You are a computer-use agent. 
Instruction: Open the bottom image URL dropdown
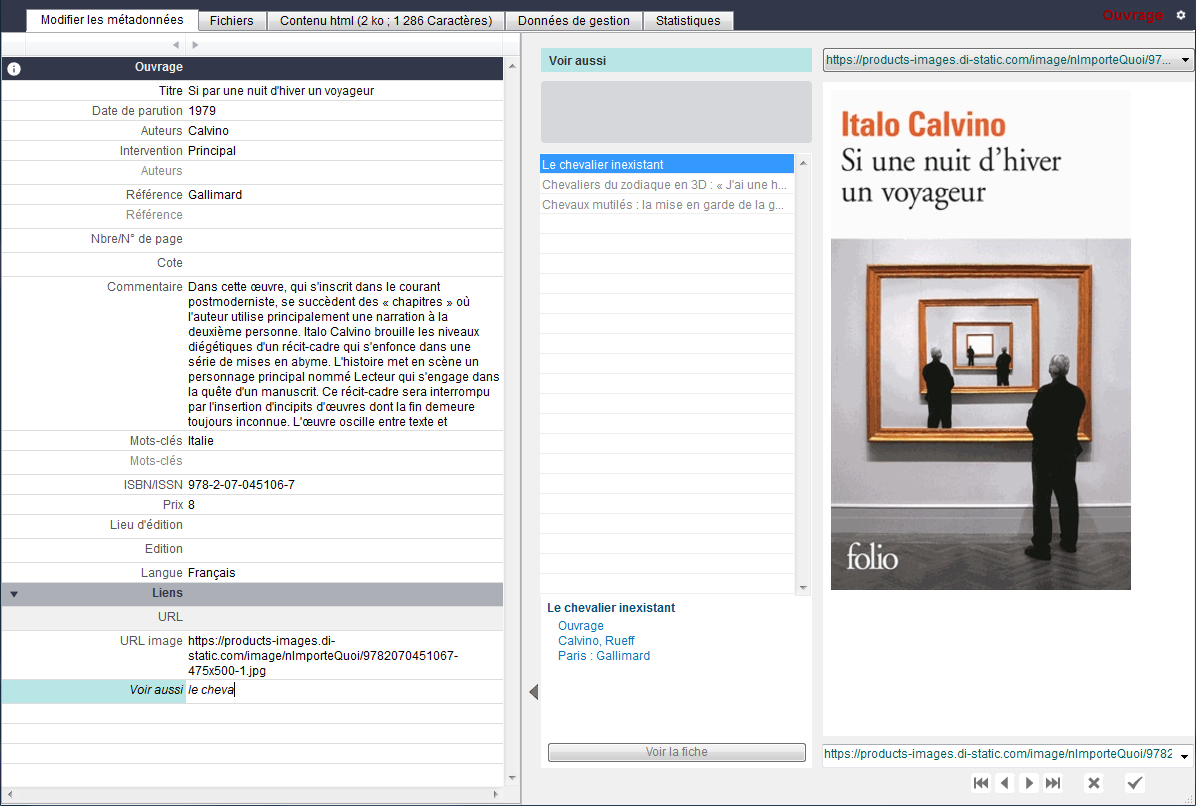click(x=1185, y=756)
